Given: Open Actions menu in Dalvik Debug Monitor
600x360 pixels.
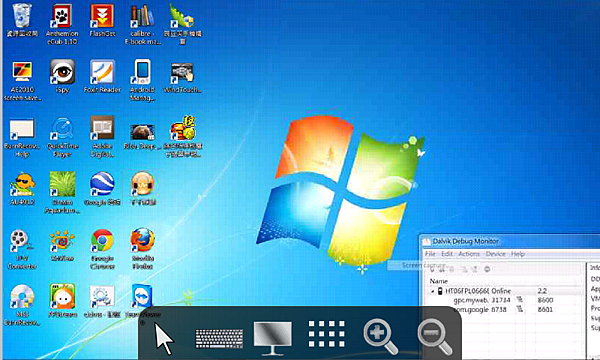Looking at the screenshot, I should (469, 254).
